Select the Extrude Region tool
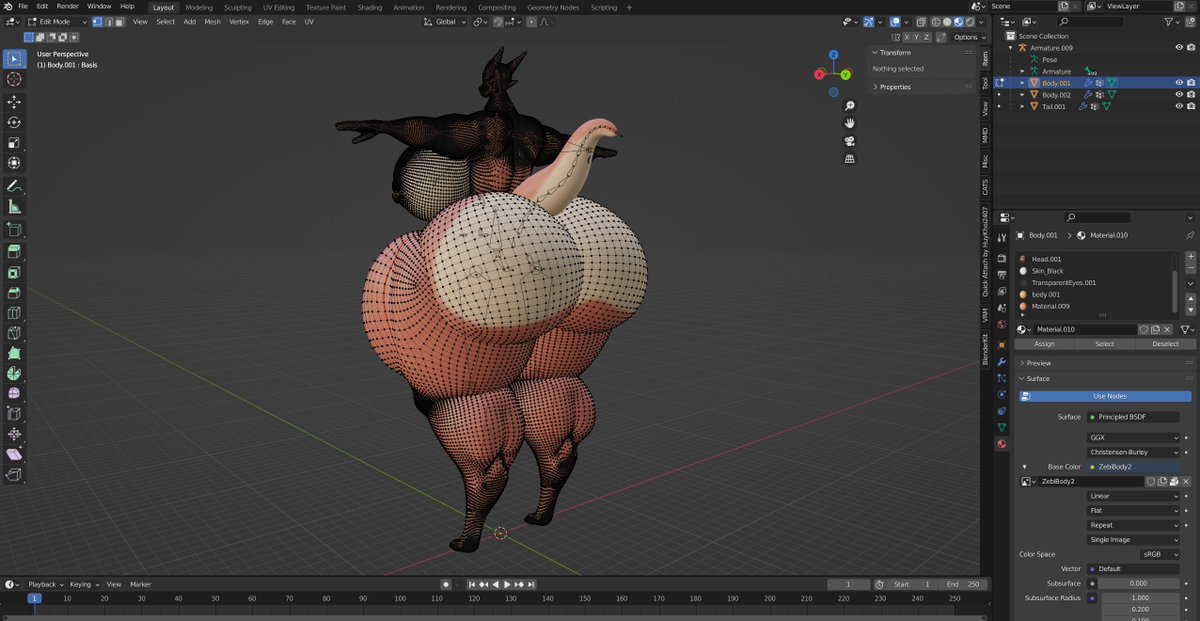The width and height of the screenshot is (1200, 621). coord(14,251)
